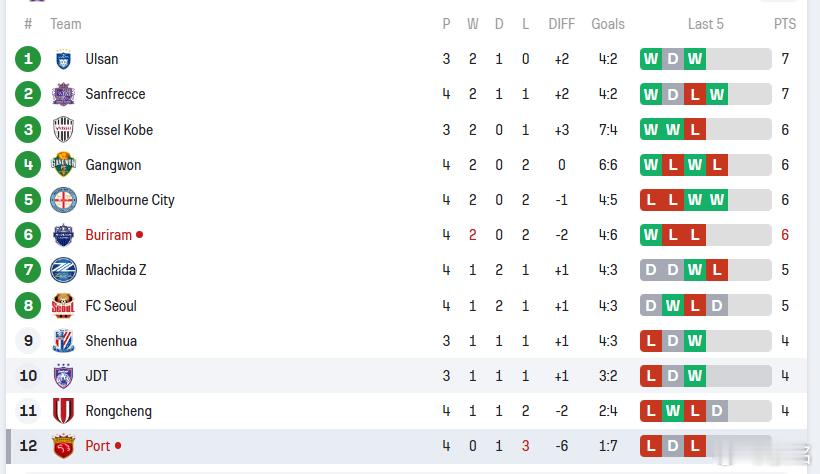
Task: Click the JDT purple crest
Action: pos(63,376)
